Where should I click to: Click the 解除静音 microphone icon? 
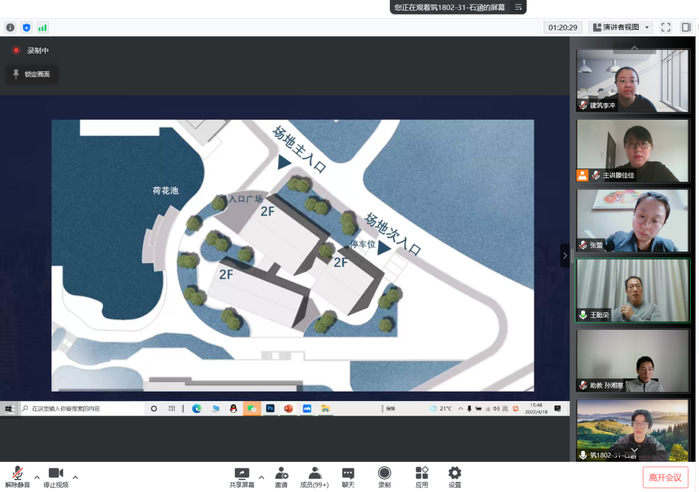[x=17, y=472]
